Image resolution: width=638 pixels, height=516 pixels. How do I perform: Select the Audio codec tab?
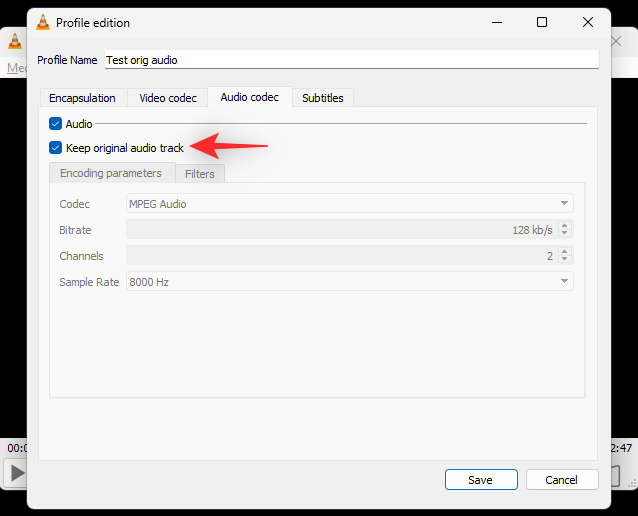250,97
